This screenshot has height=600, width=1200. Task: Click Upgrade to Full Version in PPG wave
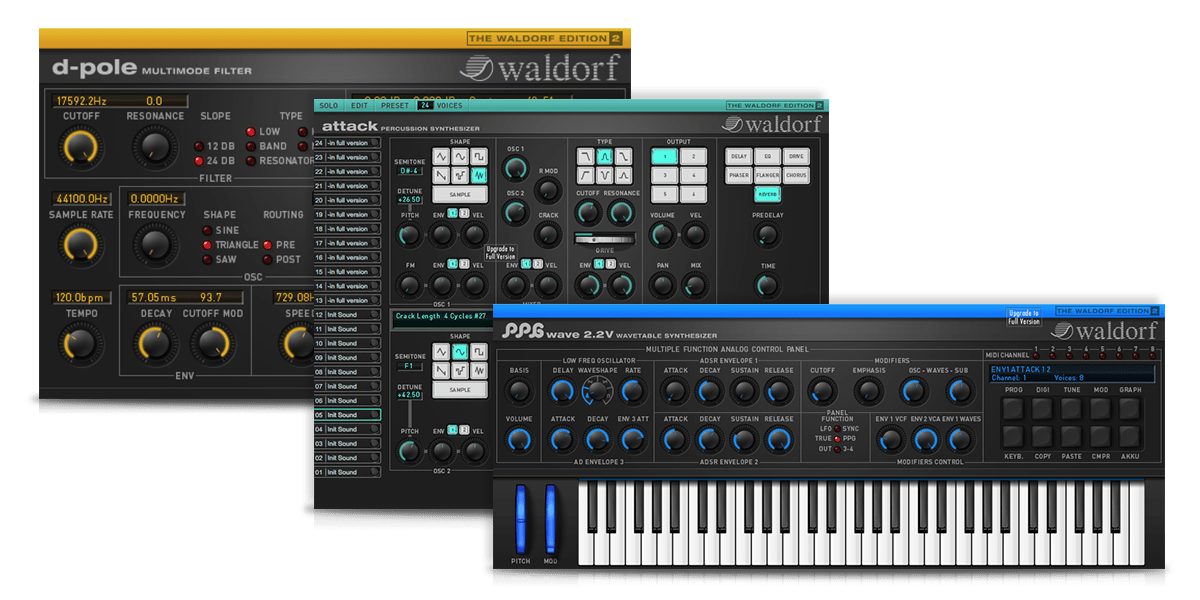coord(1023,317)
